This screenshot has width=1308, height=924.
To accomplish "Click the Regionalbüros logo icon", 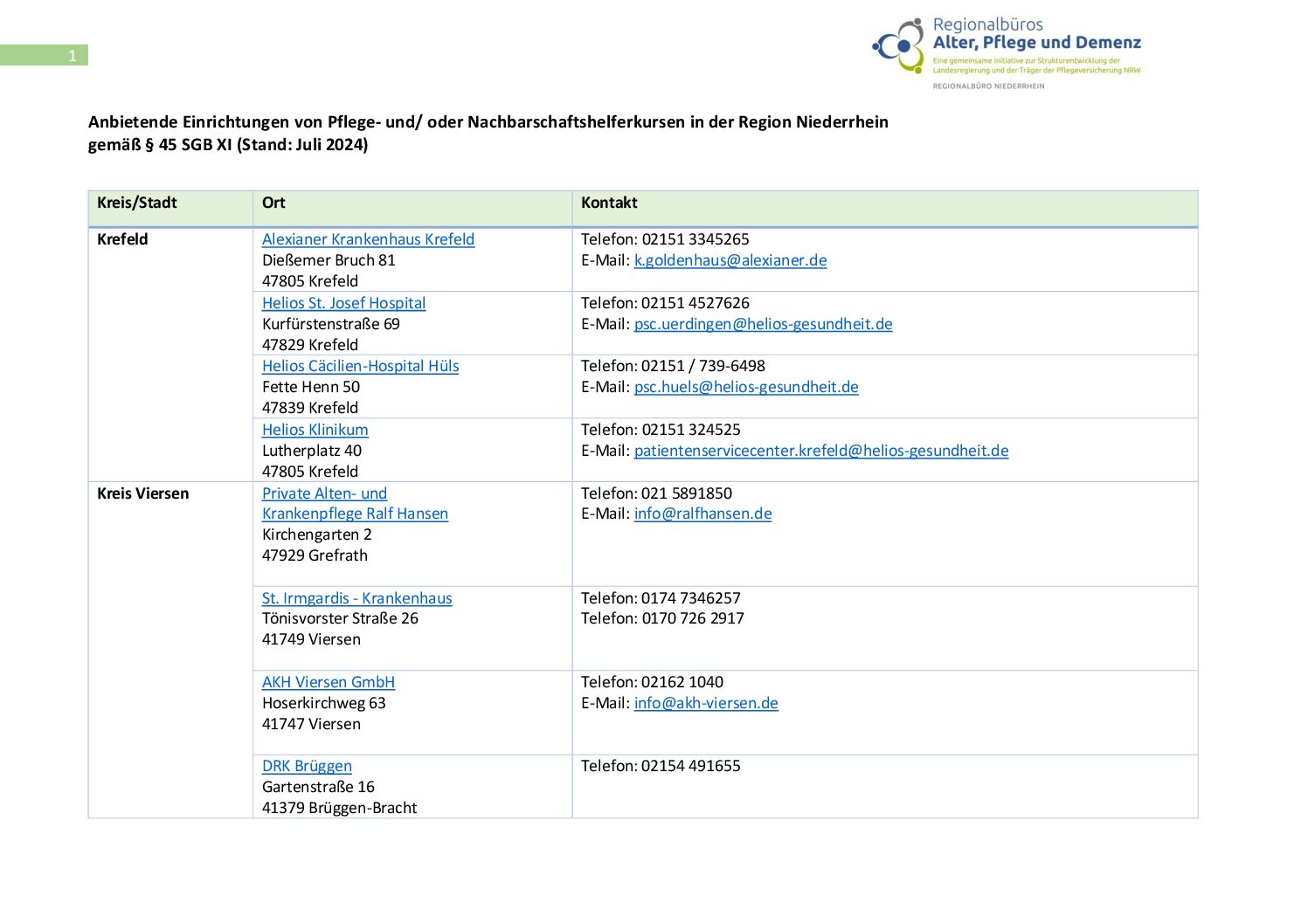I will point(898,45).
